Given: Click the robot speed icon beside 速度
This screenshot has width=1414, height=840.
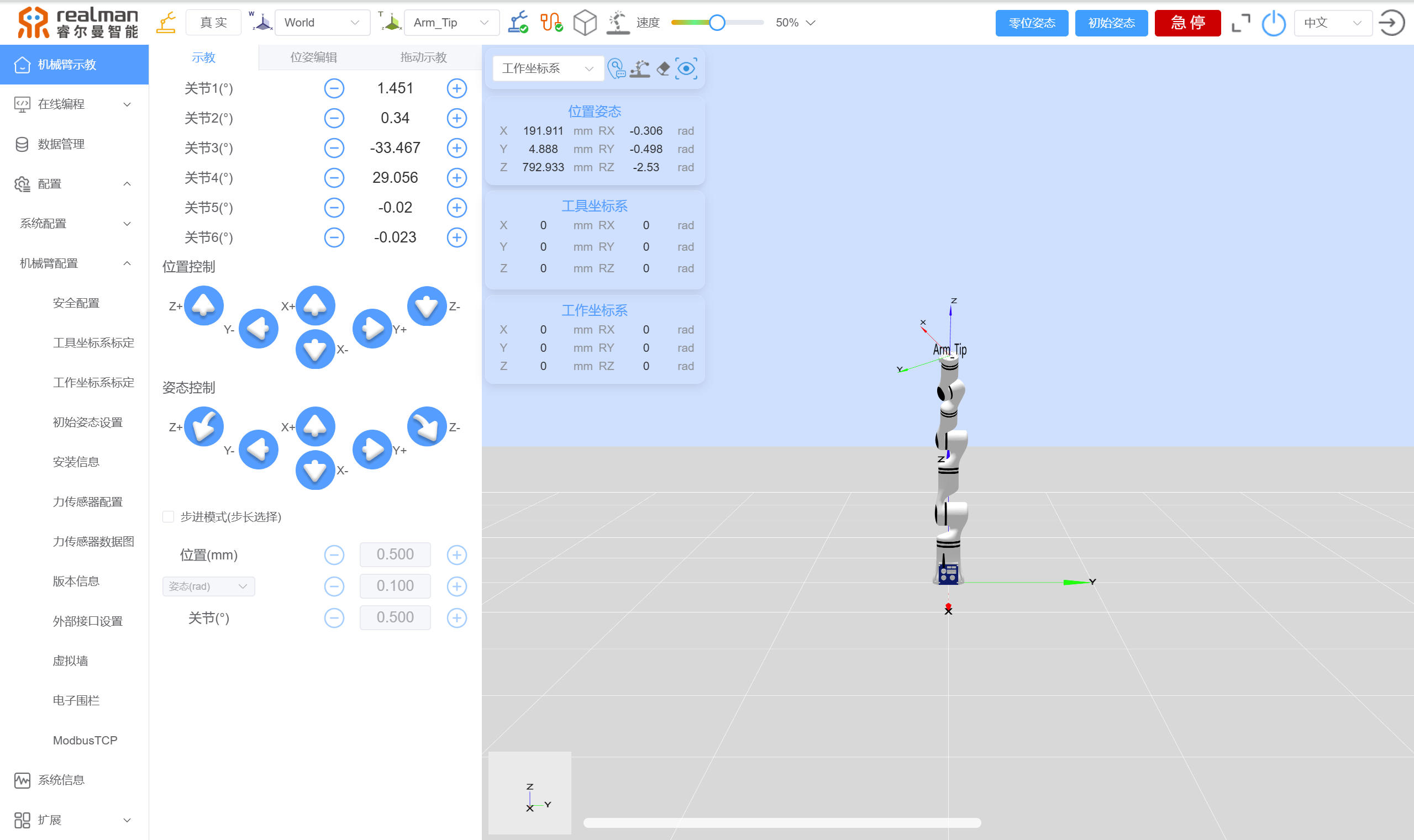Looking at the screenshot, I should coord(617,23).
